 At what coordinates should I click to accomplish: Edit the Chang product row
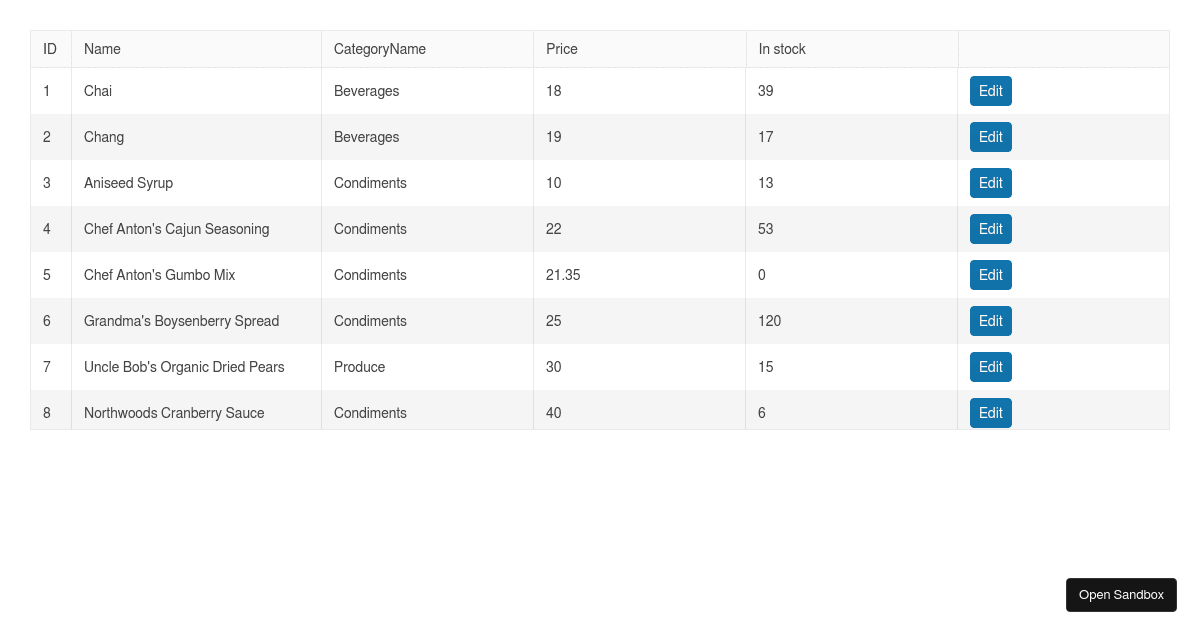click(990, 137)
